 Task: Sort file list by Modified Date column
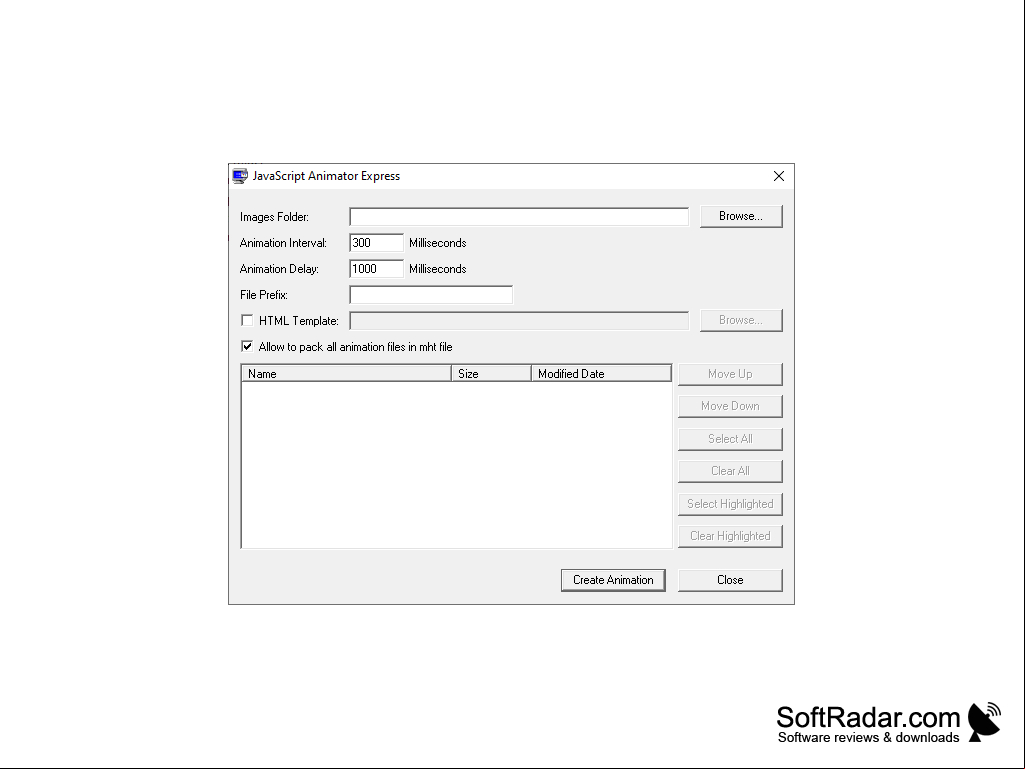pyautogui.click(x=601, y=373)
